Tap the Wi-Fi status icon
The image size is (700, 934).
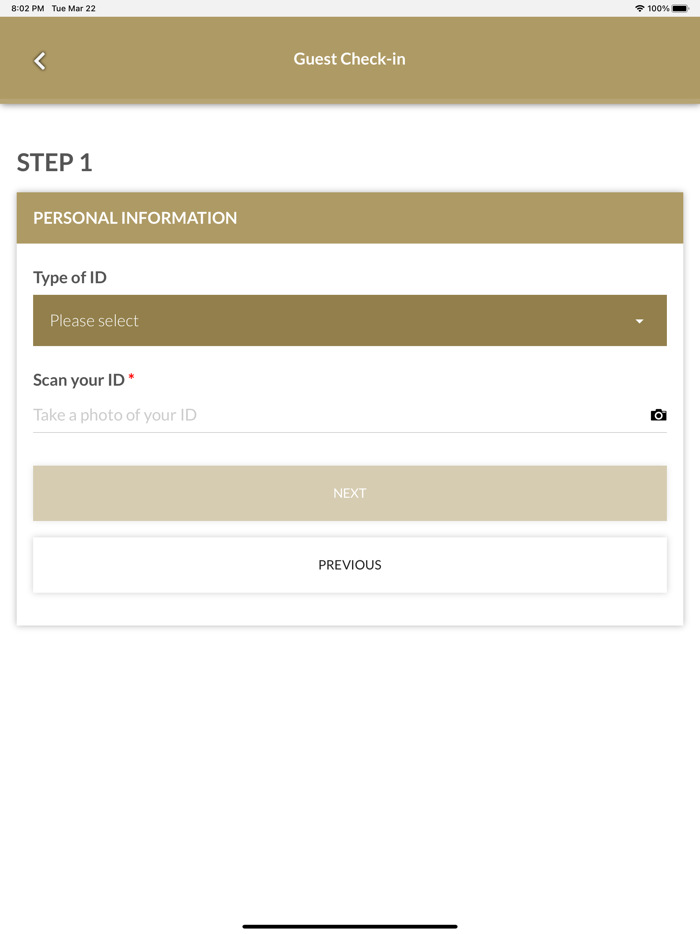tap(639, 8)
